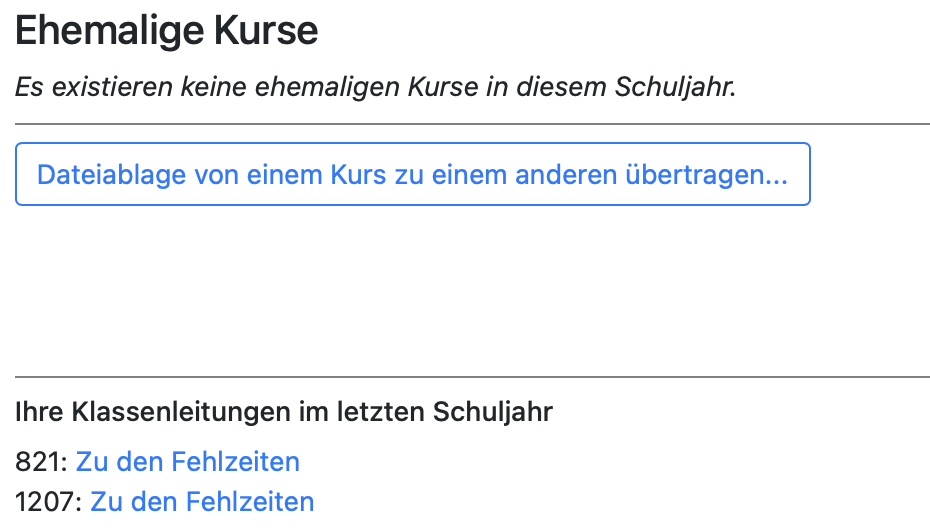The height and width of the screenshot is (532, 930).
Task: Click the 1207: class label
Action: coord(49,501)
